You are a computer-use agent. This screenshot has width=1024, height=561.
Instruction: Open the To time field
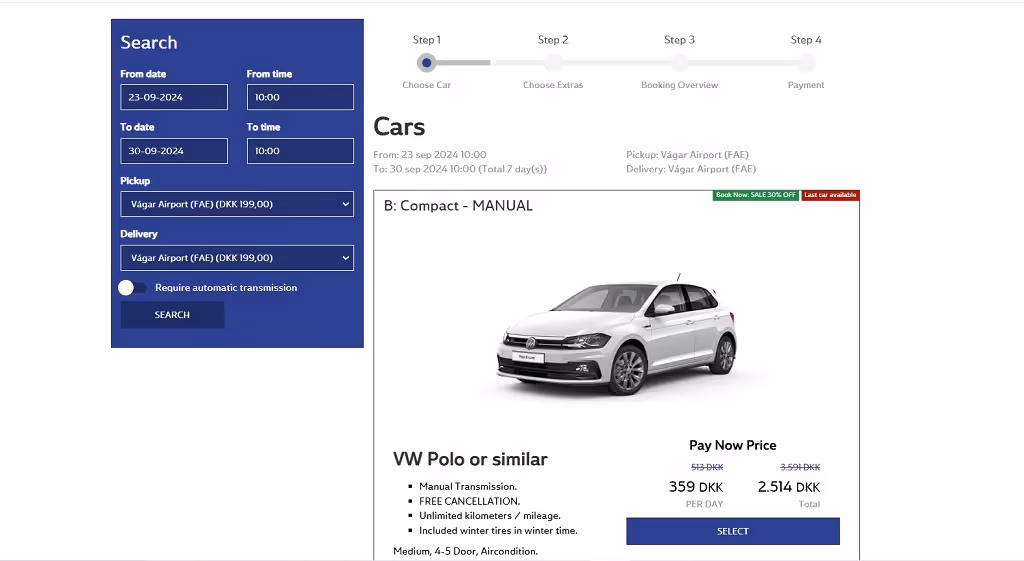tap(300, 151)
